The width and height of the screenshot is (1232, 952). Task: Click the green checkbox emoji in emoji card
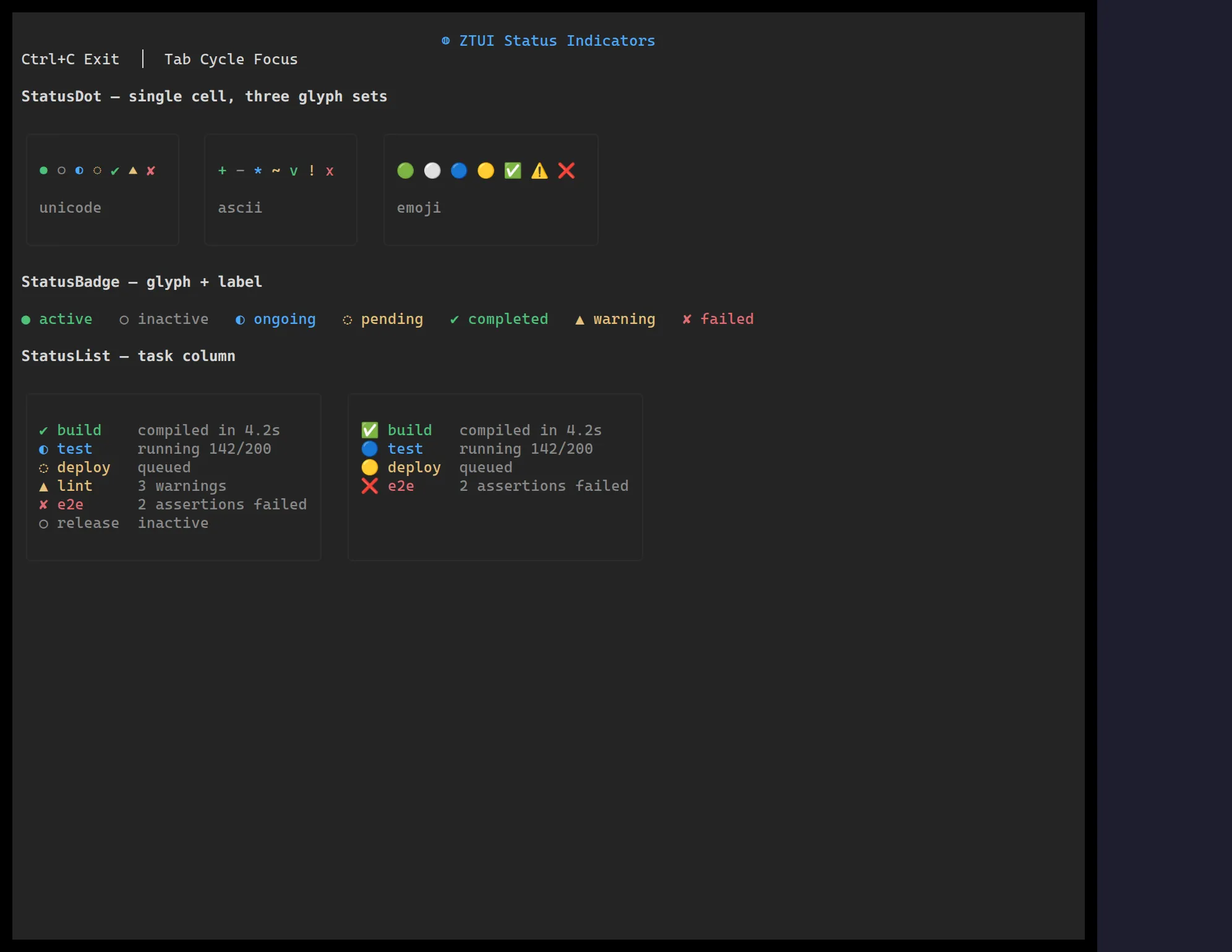pos(513,171)
